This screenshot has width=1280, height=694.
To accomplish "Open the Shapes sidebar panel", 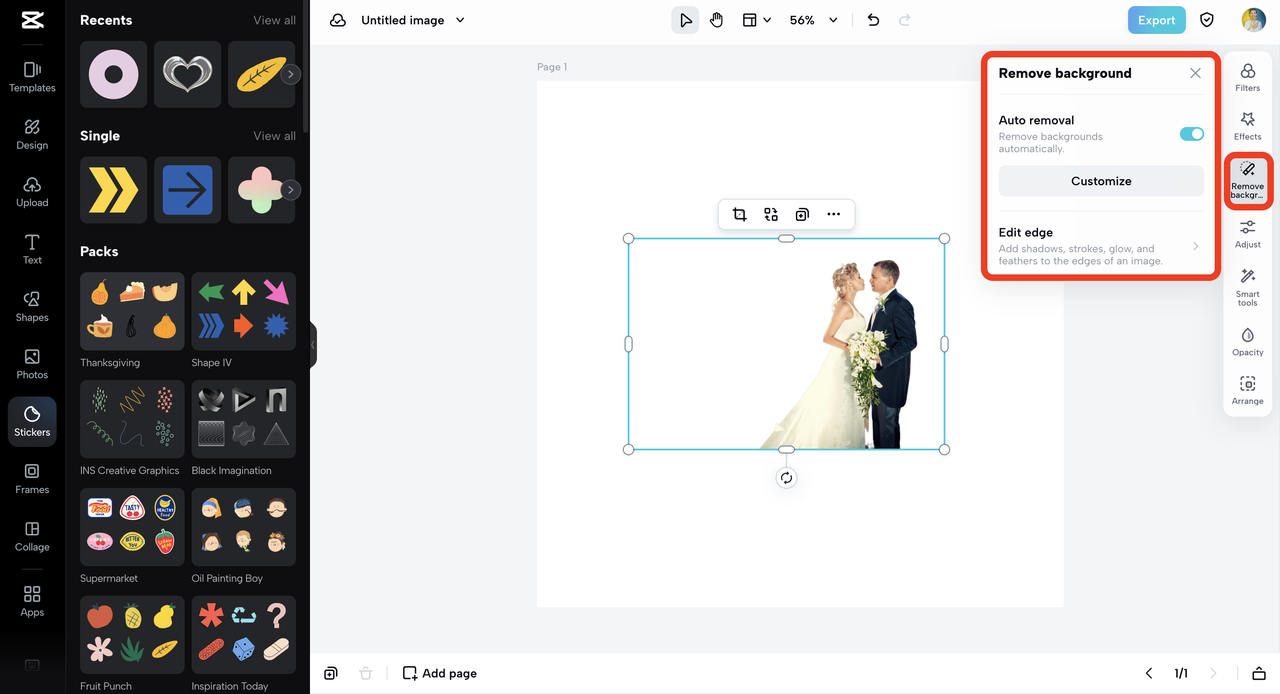I will pos(32,306).
